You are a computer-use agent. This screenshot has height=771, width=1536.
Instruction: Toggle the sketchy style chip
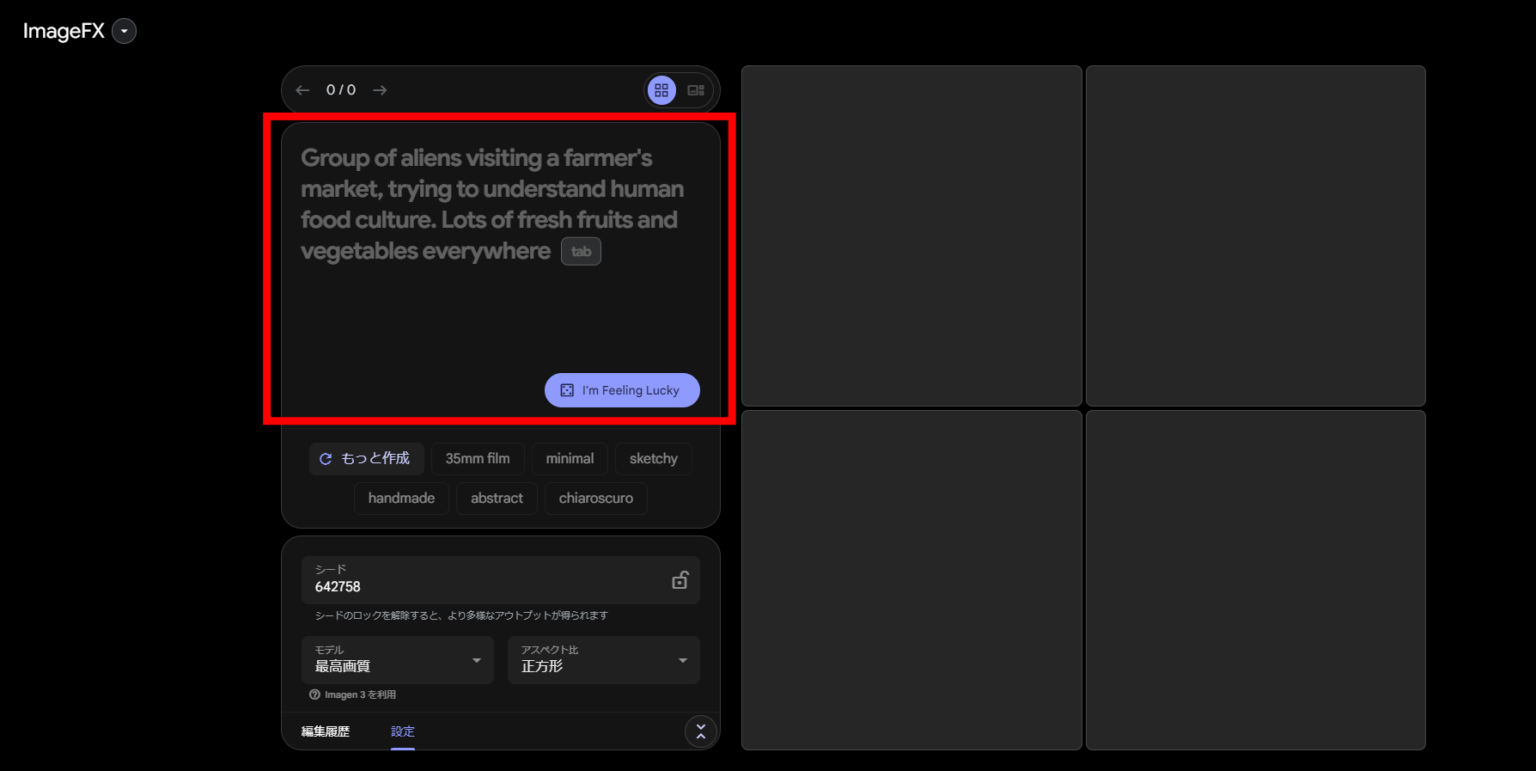[653, 458]
